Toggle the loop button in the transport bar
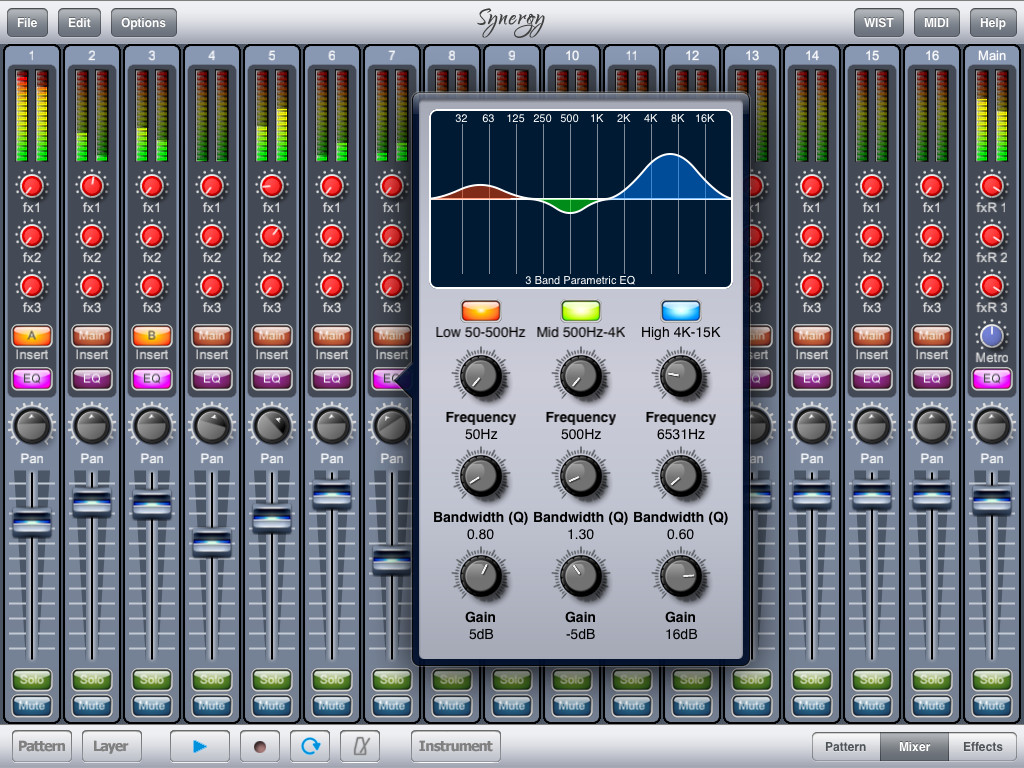 point(310,746)
